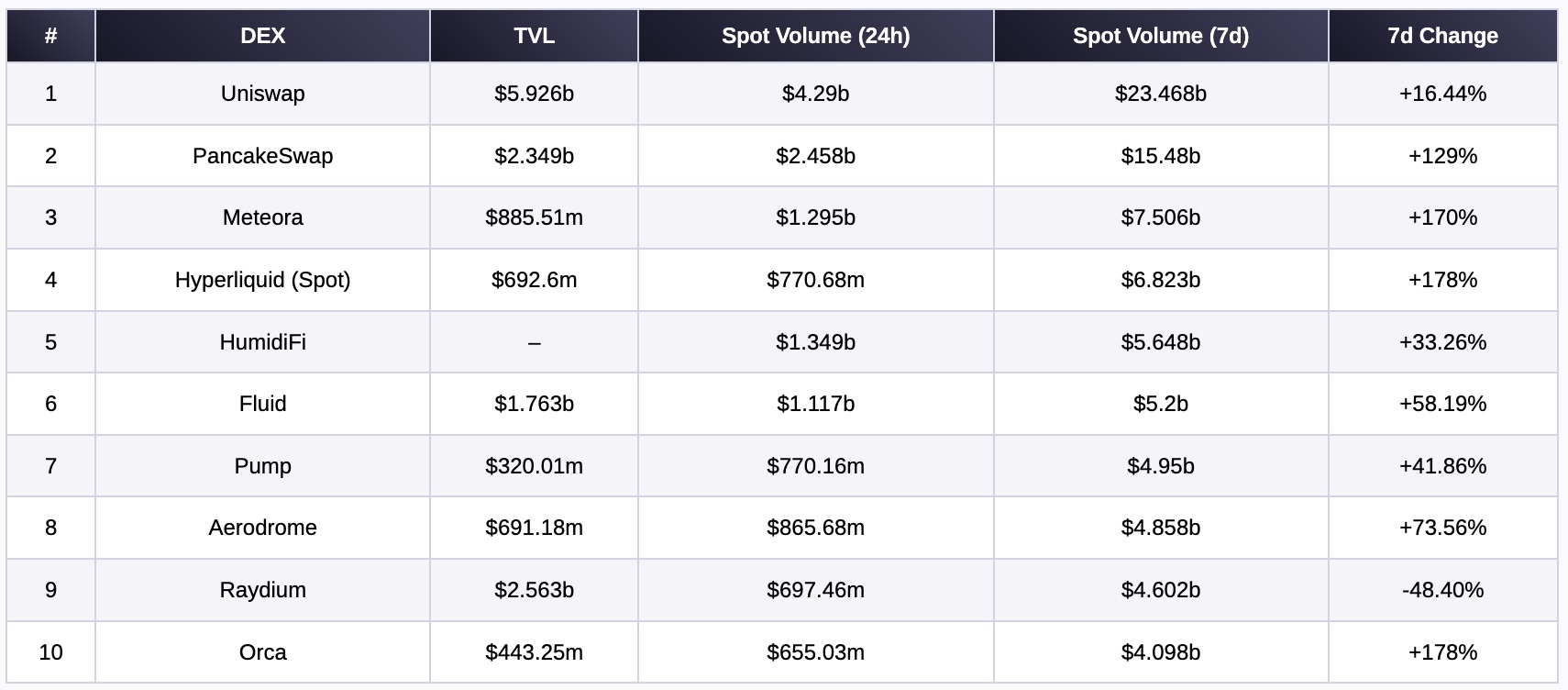Image resolution: width=1568 pixels, height=690 pixels.
Task: Click the # rank column header
Action: [50, 36]
